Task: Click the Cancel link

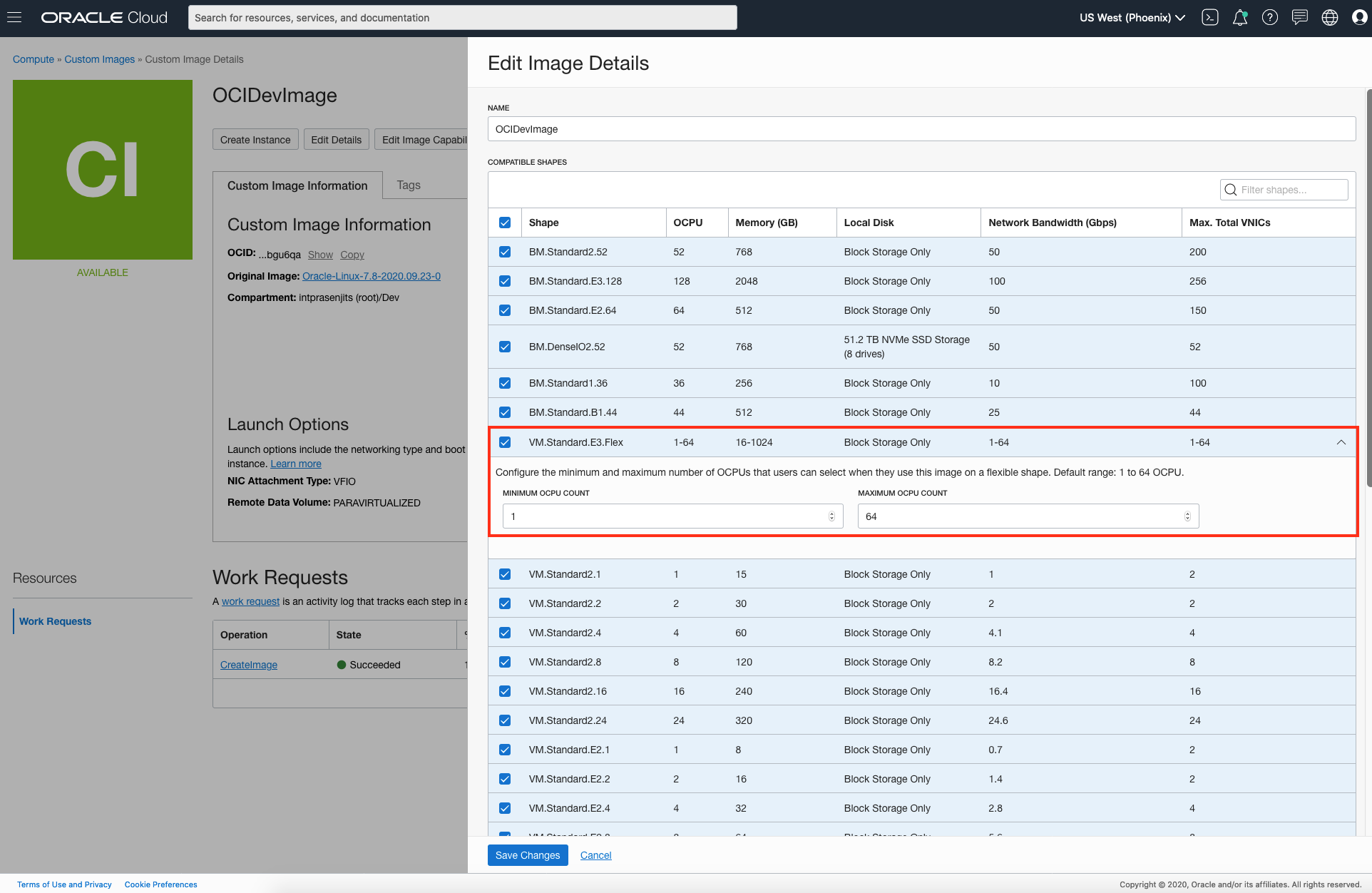Action: tap(595, 855)
